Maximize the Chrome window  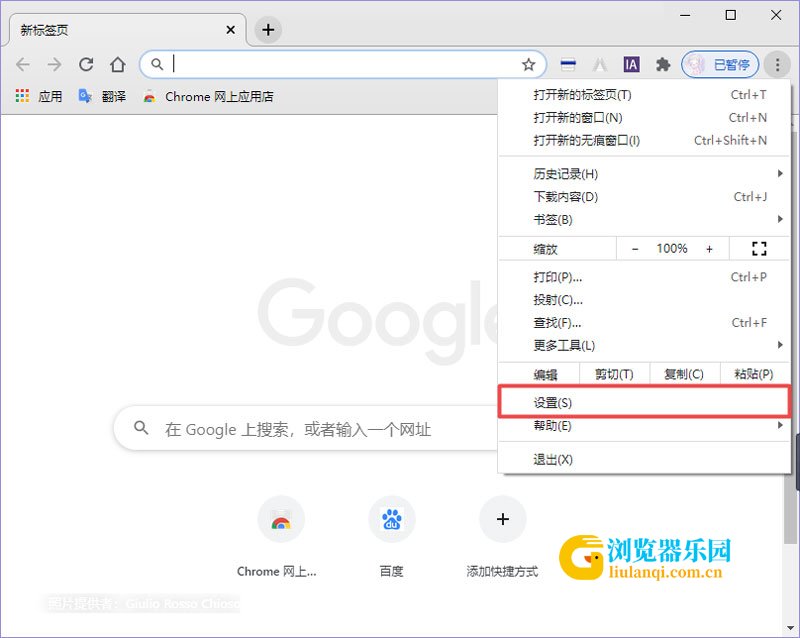731,15
